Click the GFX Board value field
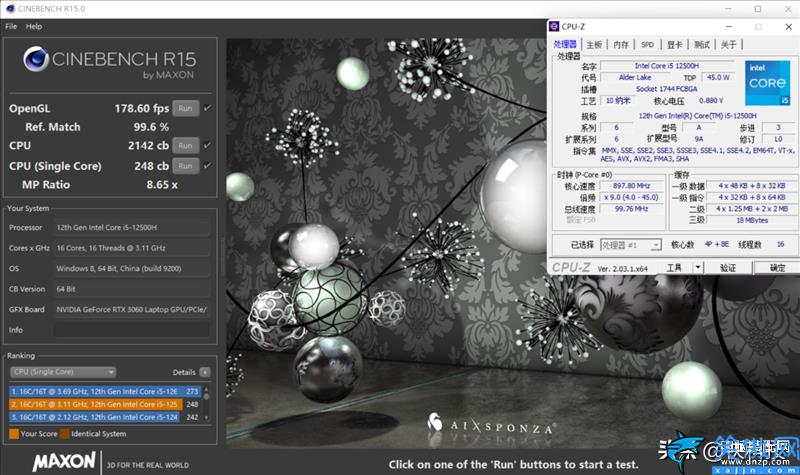 (132, 309)
